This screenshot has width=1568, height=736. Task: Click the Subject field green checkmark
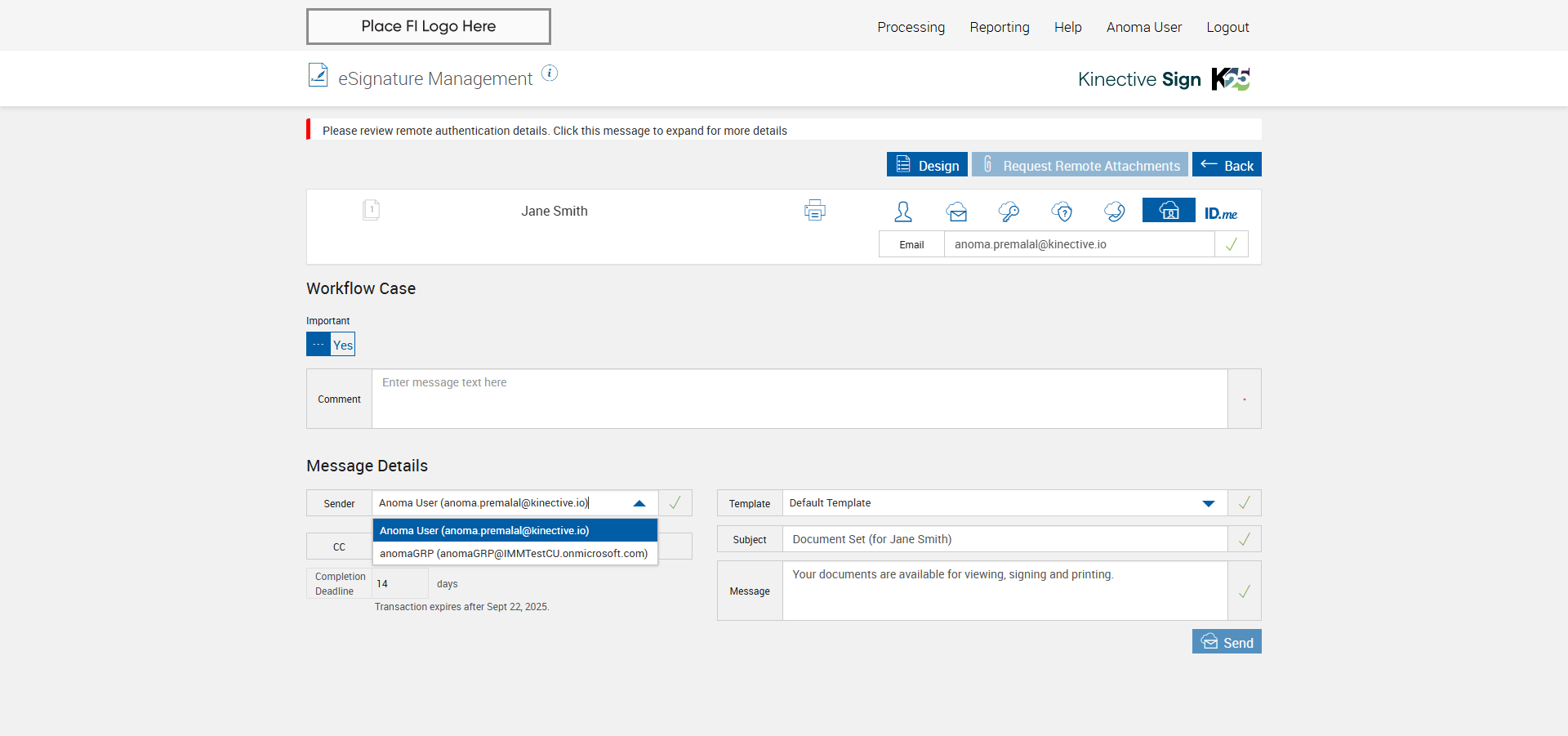[1244, 539]
